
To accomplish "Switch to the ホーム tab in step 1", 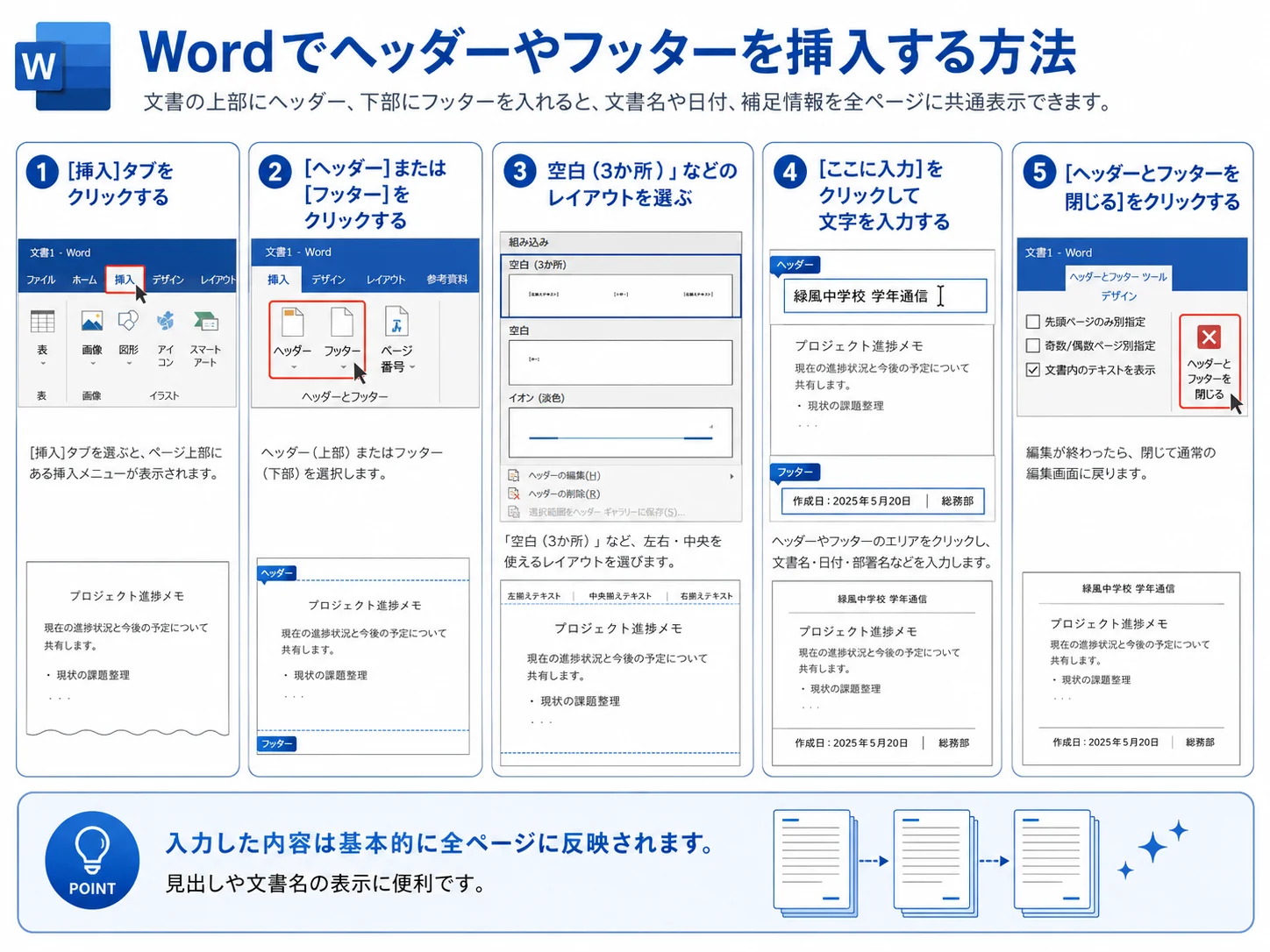I will click(x=84, y=280).
